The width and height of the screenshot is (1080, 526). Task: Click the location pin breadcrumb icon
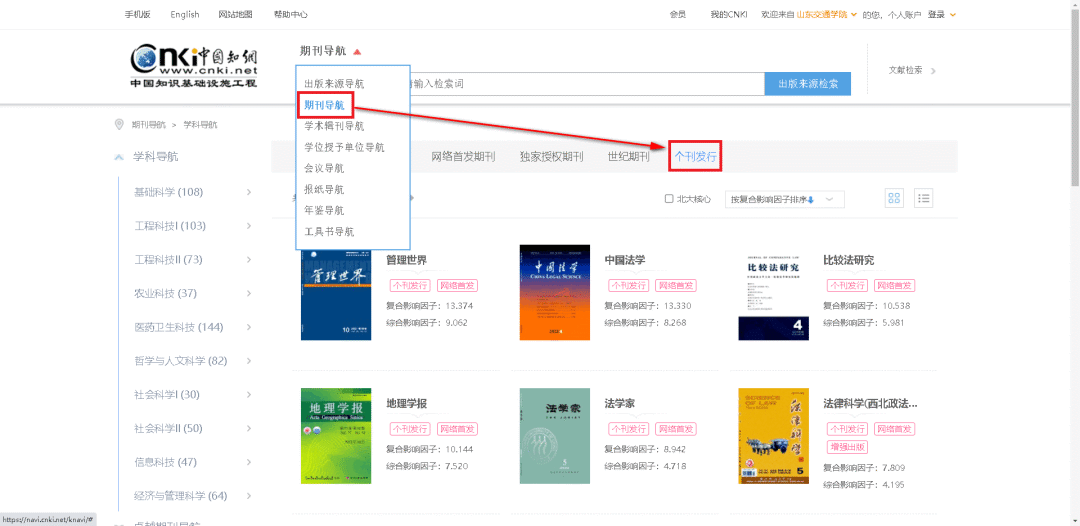click(120, 125)
